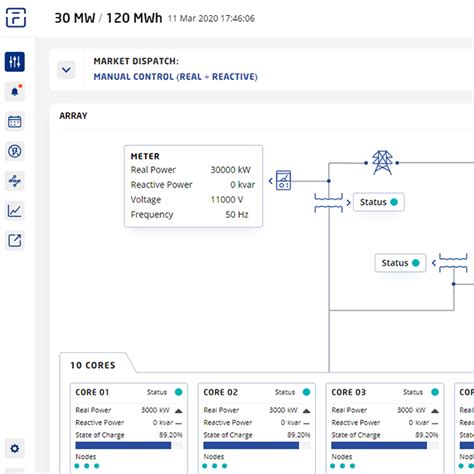Expand upper transformer Status with right chevron
The height and width of the screenshot is (474, 474).
348,202
